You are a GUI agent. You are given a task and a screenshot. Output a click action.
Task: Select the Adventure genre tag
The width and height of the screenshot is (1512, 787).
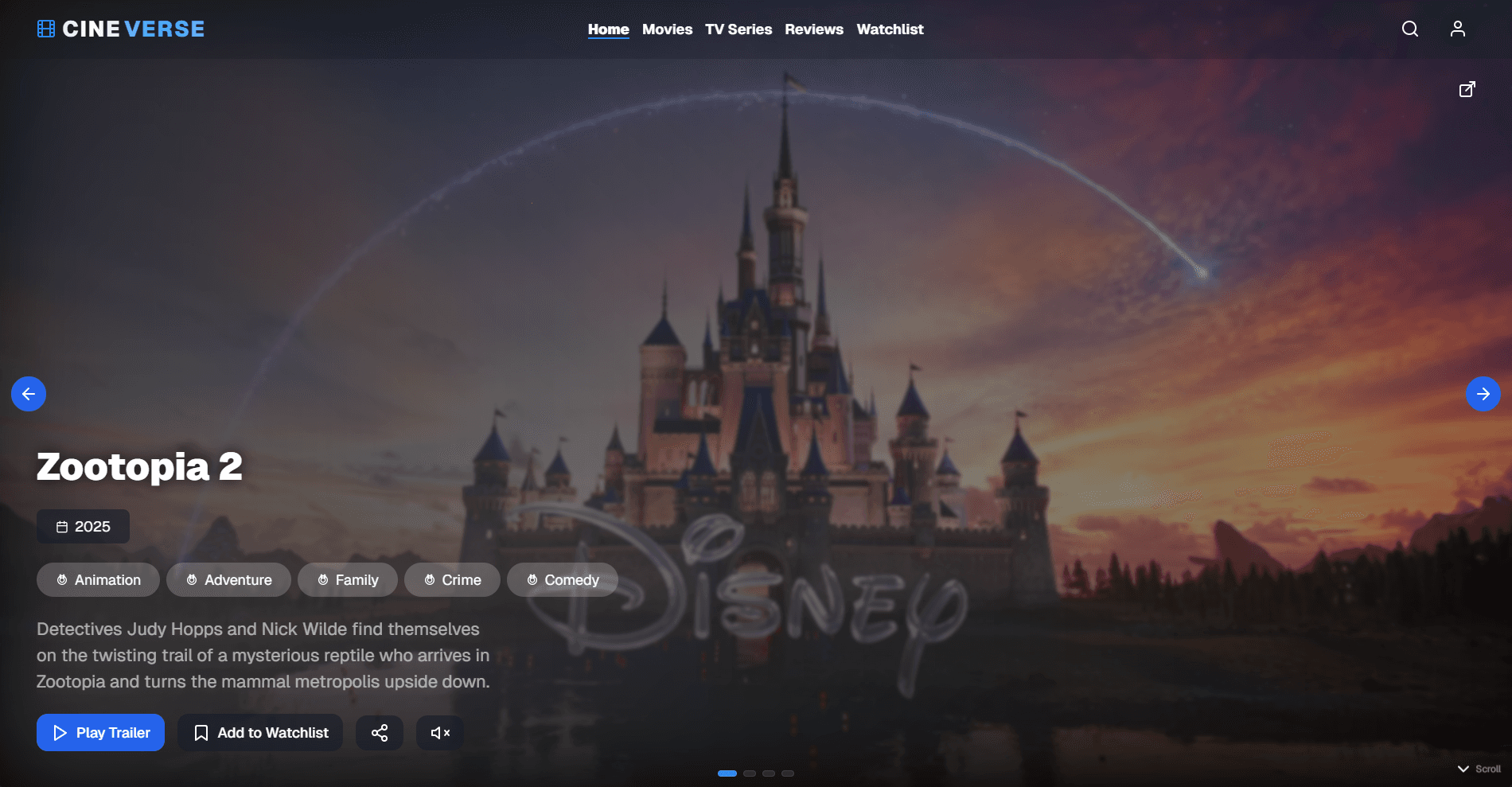pos(228,580)
